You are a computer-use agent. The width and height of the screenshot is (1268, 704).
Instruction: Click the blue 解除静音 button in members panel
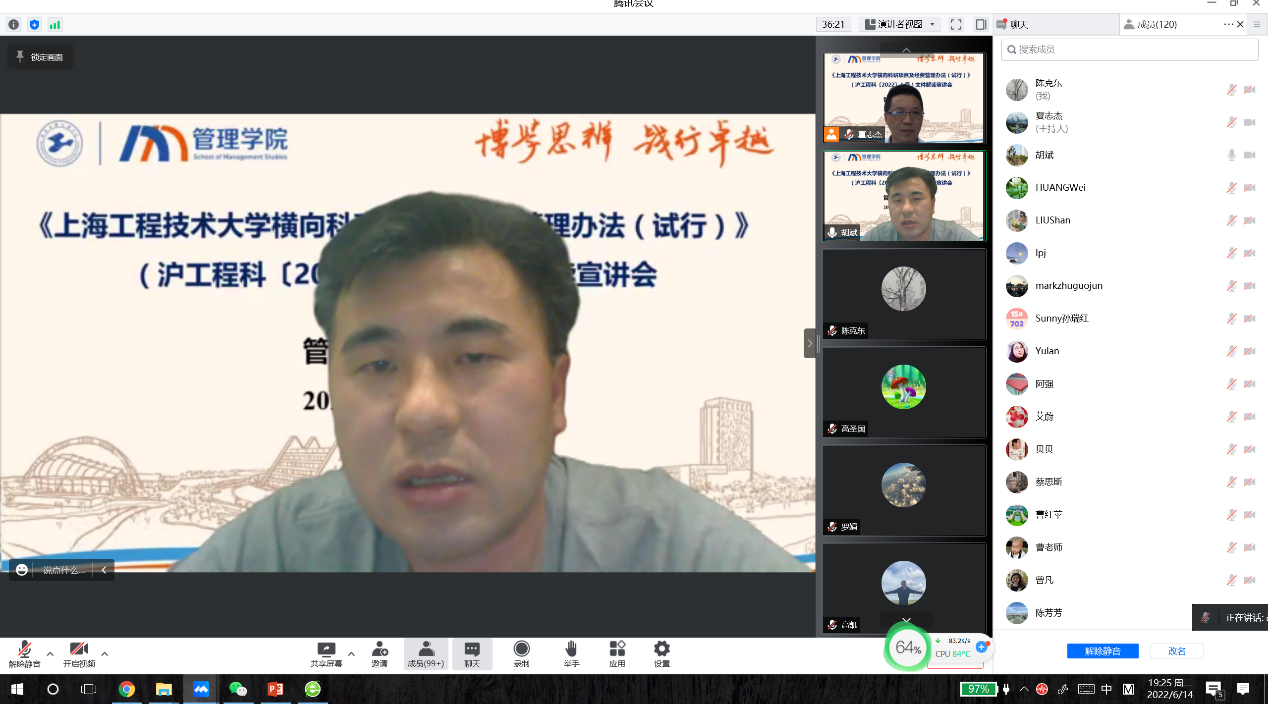click(x=1102, y=651)
